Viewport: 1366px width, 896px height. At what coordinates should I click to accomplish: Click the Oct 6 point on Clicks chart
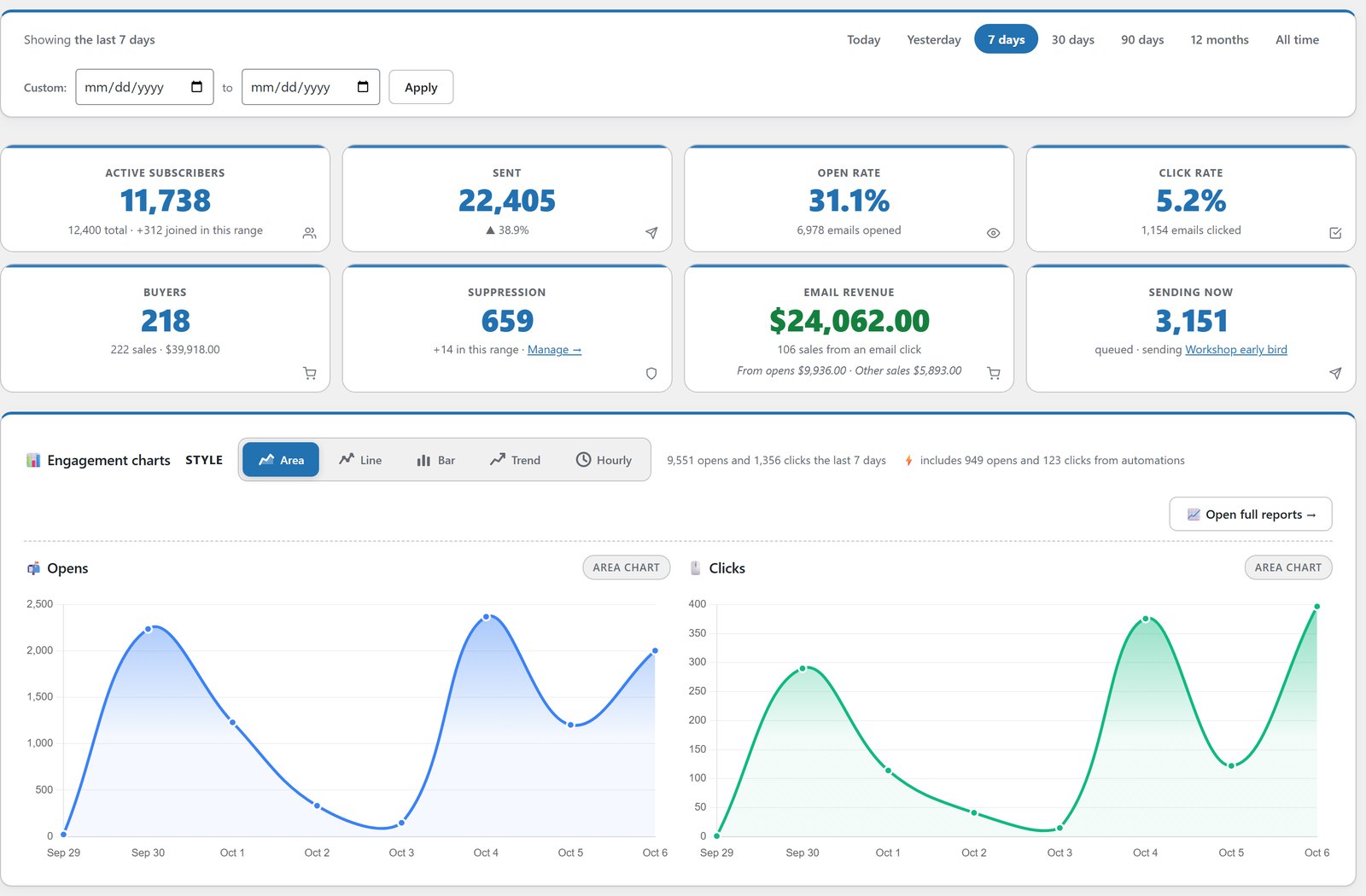click(1316, 607)
